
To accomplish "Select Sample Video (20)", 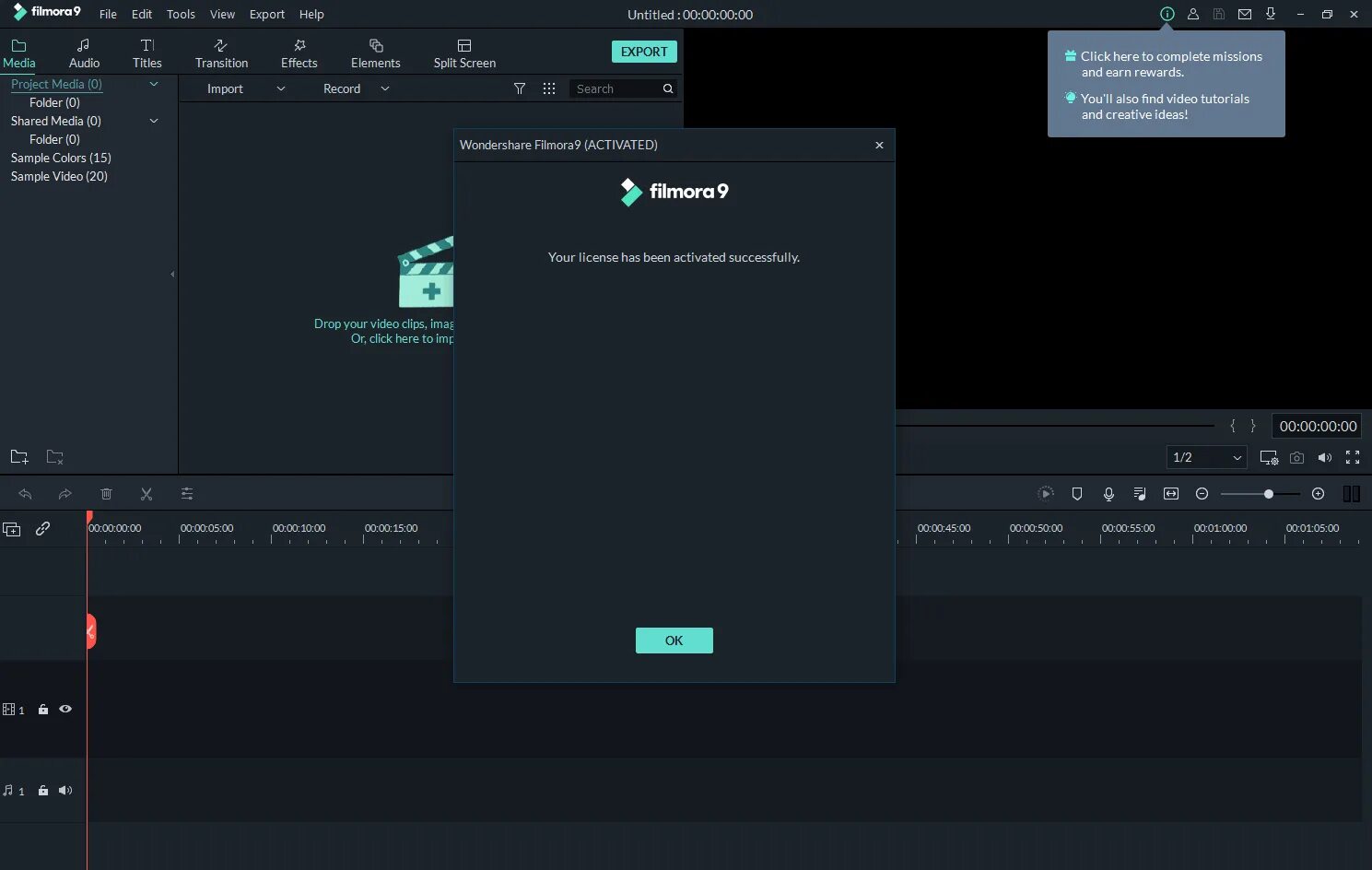I will (x=59, y=176).
